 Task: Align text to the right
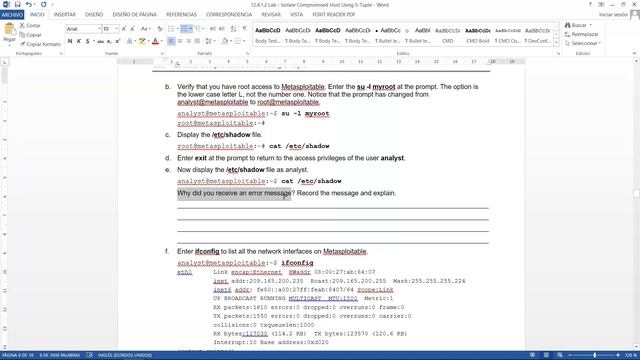tap(189, 41)
